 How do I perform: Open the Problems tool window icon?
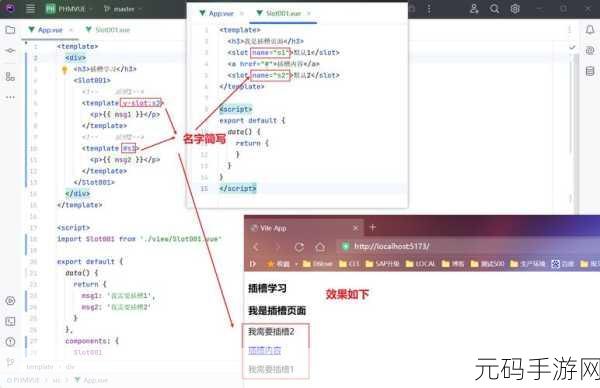[10, 342]
